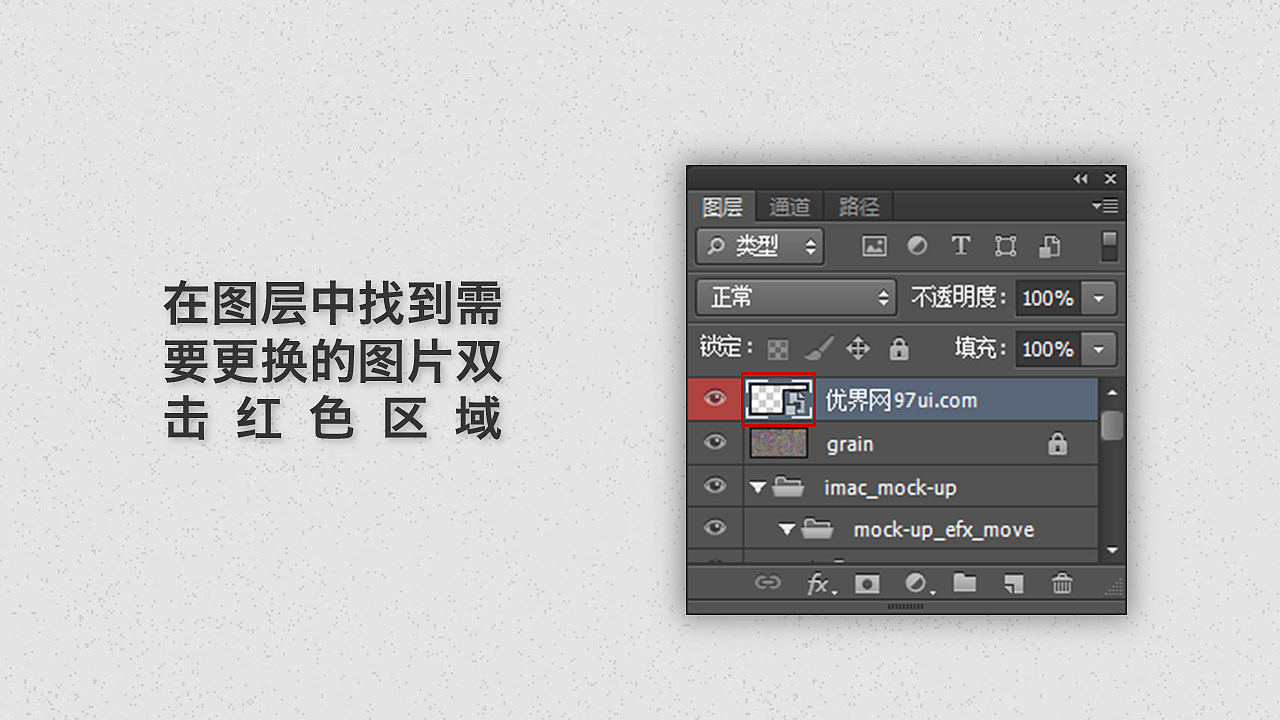Click the layers scrollbar down arrow
Viewport: 1280px width, 720px height.
(x=1112, y=551)
